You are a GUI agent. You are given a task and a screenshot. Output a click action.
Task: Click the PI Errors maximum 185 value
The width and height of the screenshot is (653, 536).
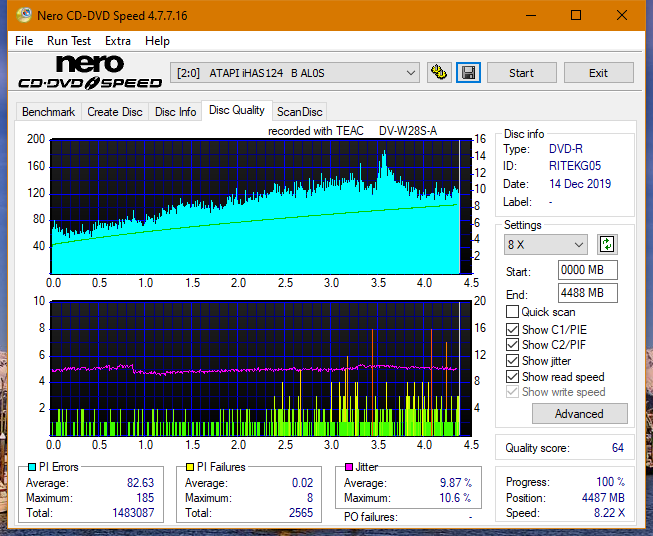[145, 498]
